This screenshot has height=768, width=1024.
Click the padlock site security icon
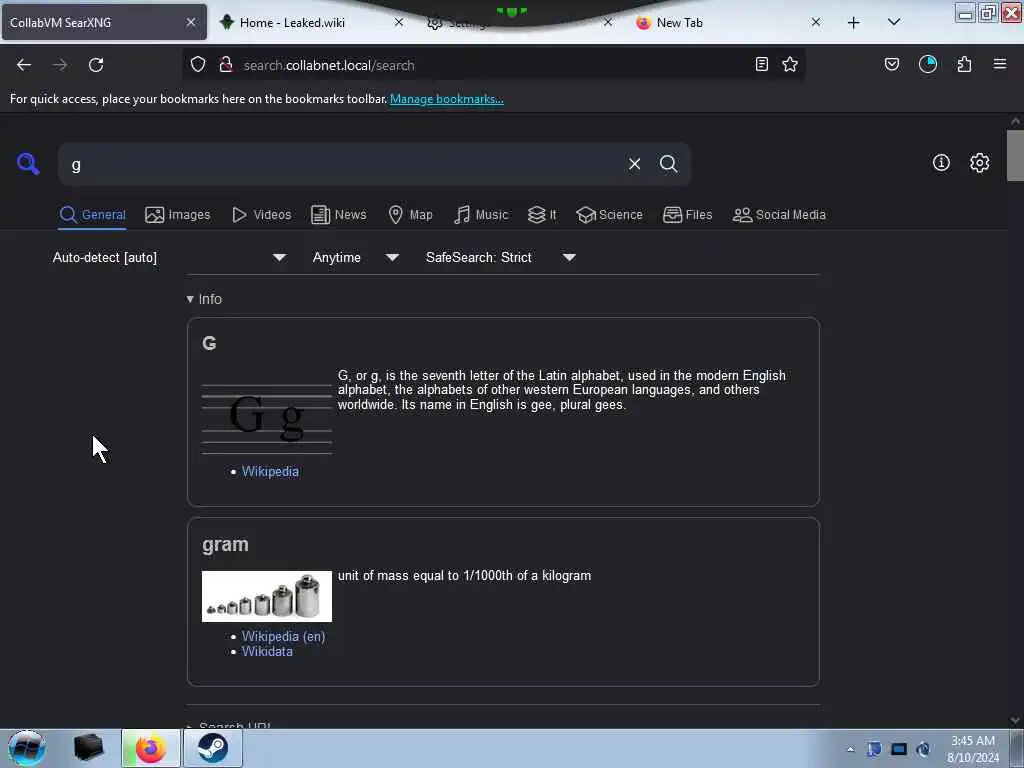226,65
